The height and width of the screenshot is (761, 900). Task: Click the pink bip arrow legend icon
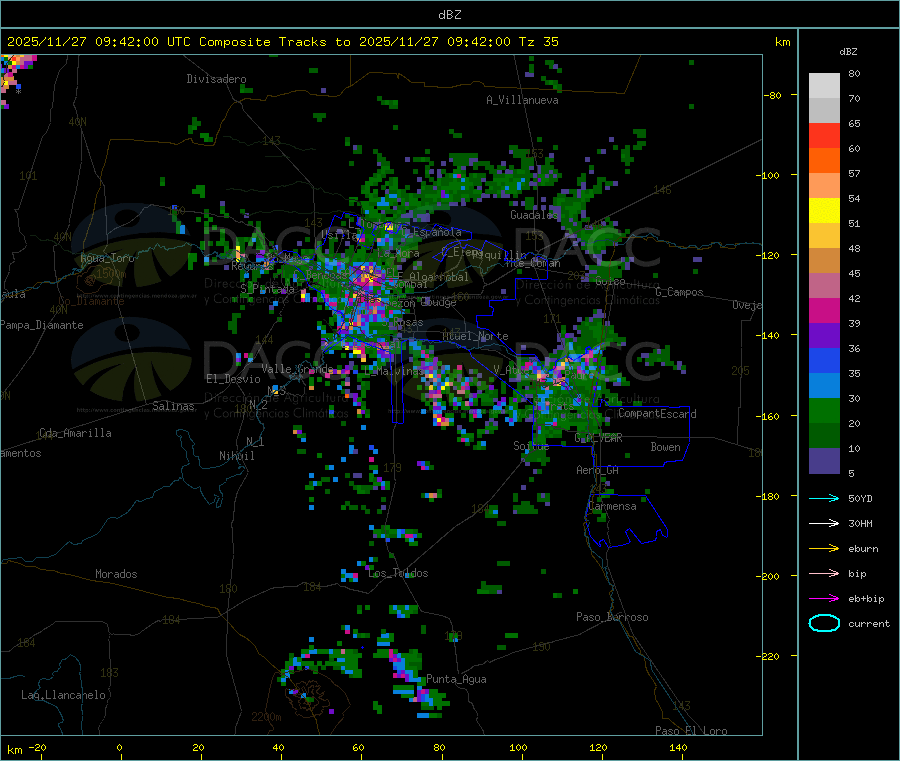824,573
